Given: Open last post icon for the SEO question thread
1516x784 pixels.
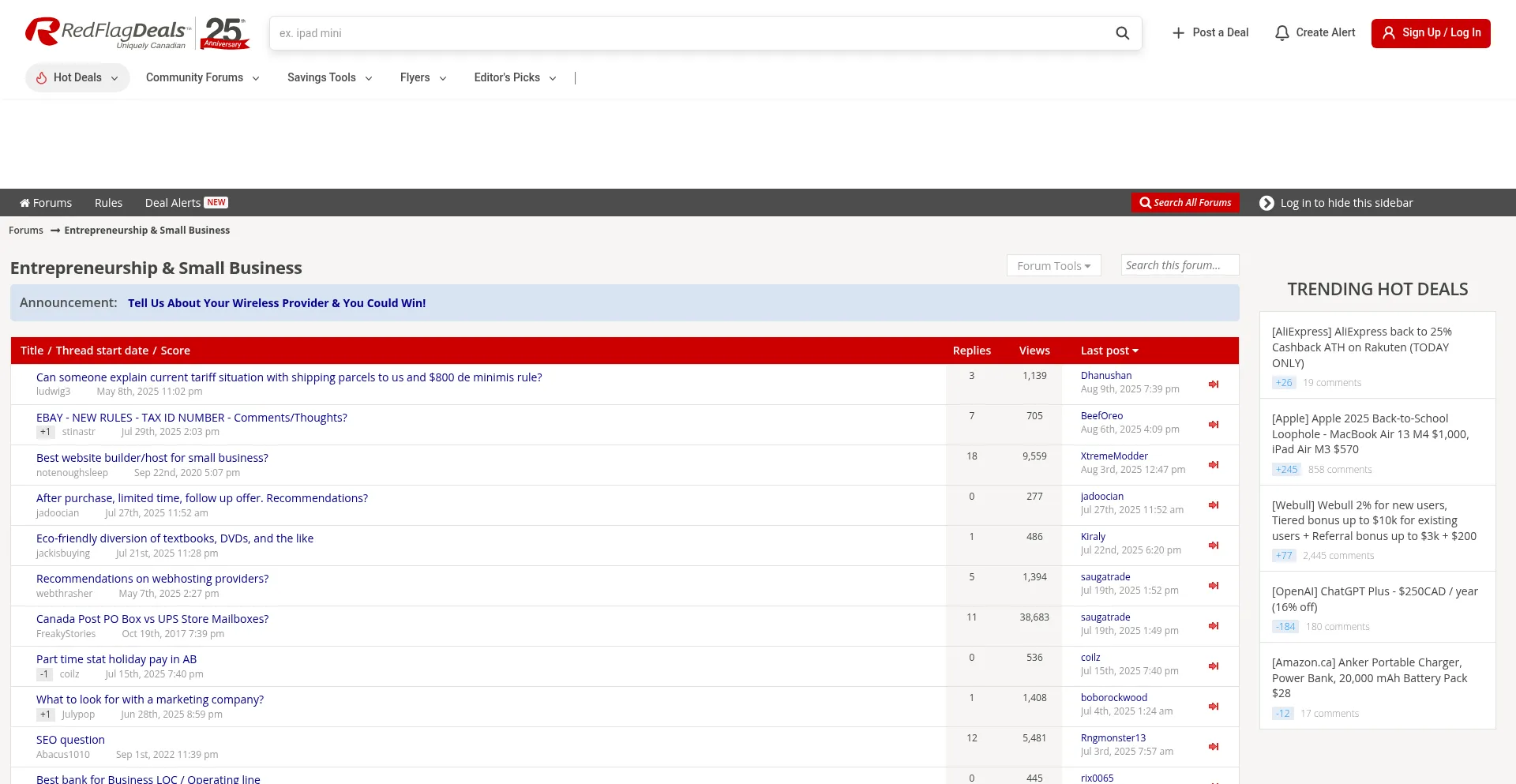Looking at the screenshot, I should tap(1214, 747).
